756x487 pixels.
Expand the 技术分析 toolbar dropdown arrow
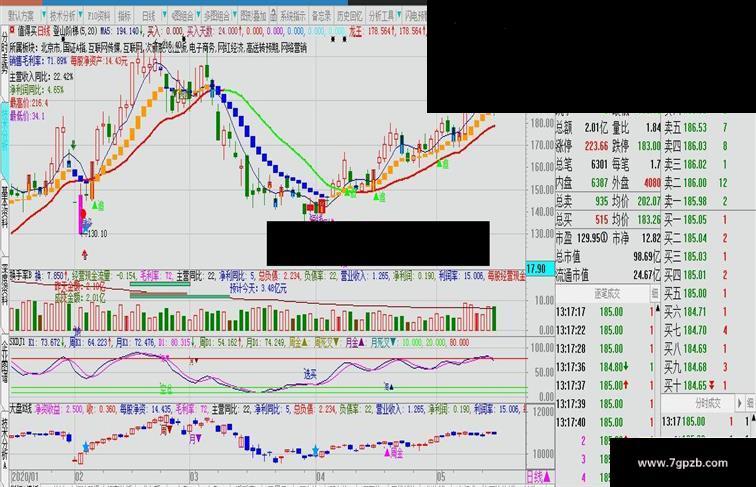click(x=80, y=15)
